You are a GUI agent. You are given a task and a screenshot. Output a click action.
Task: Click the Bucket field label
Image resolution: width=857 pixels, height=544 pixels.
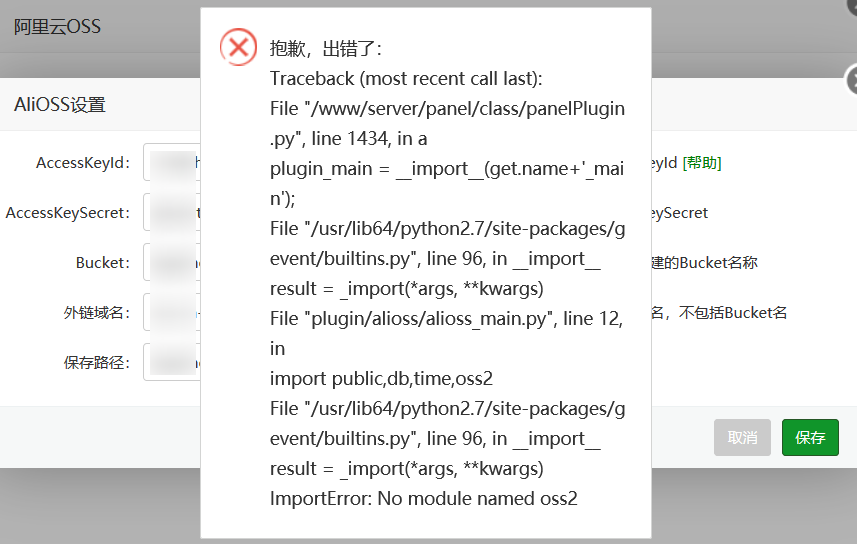point(103,262)
